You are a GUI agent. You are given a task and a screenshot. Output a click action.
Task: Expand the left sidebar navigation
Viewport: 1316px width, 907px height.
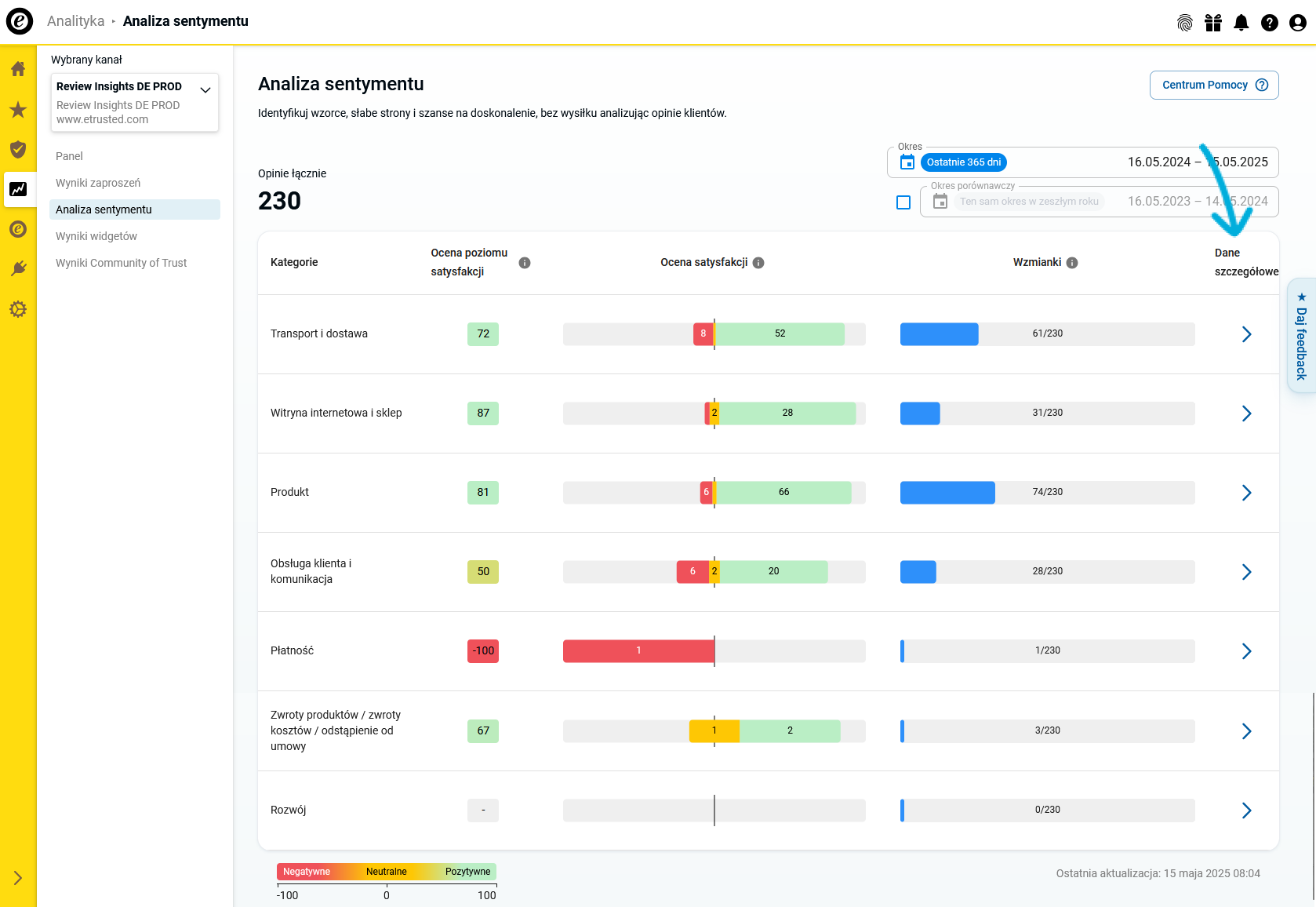point(18,878)
